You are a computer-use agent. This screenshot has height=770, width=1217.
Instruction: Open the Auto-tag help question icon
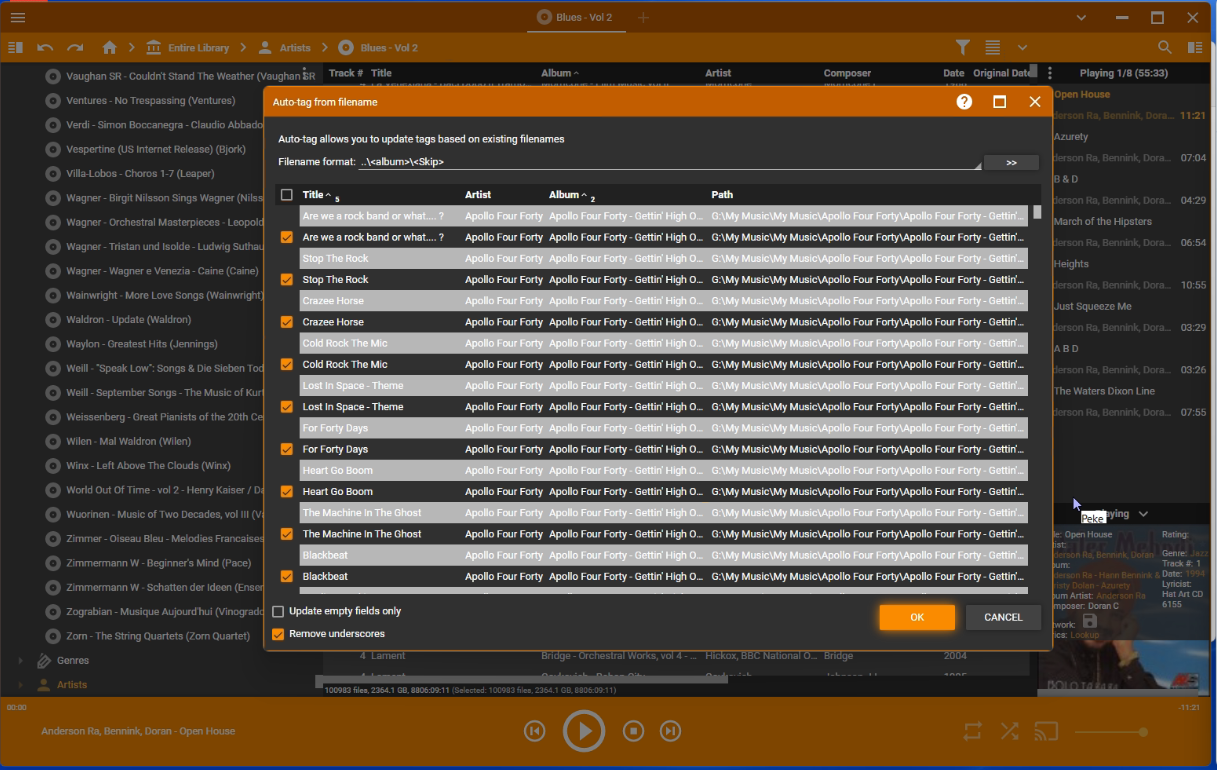964,102
